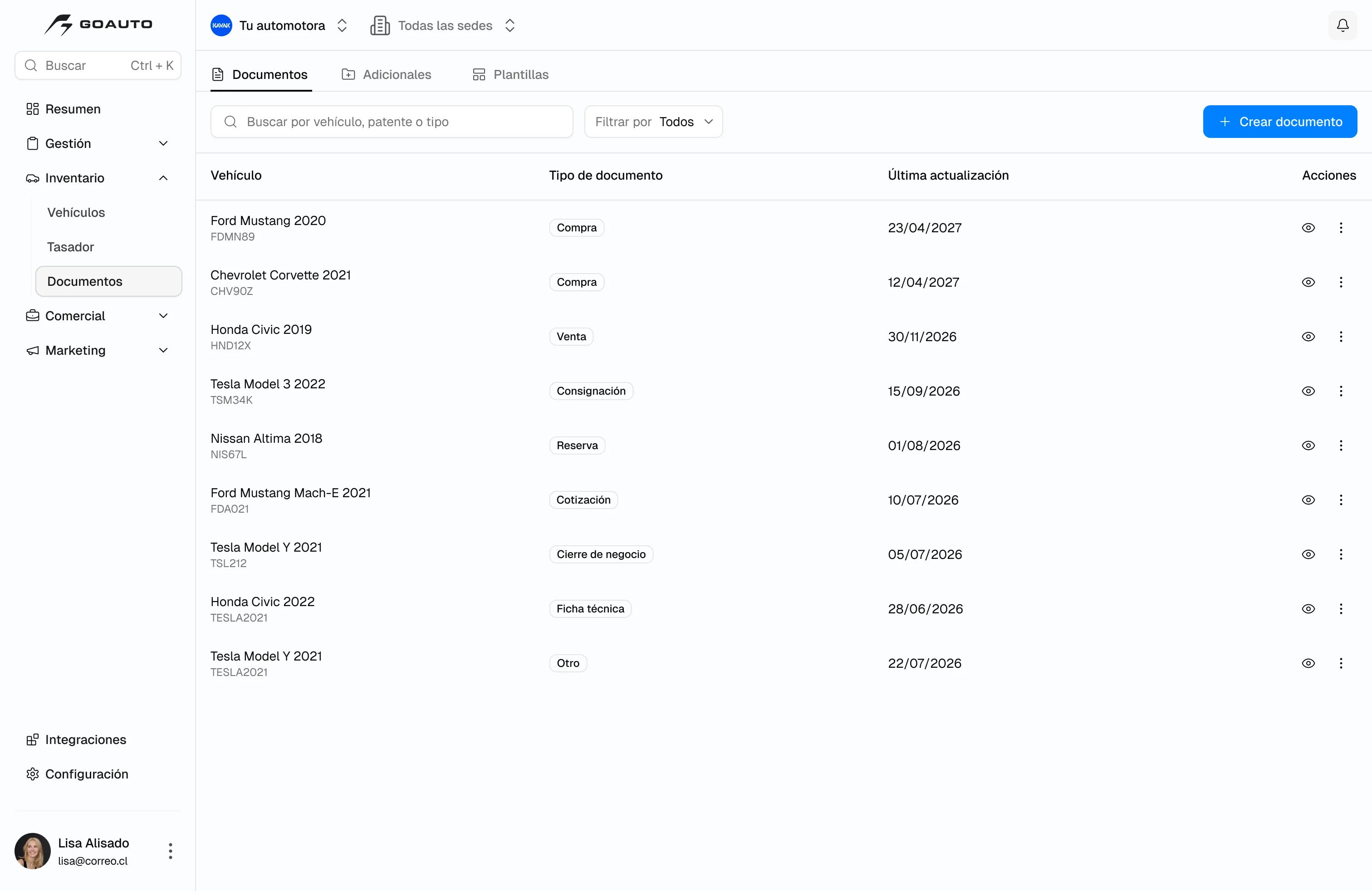Open more actions for Chevrolet Corvette 2021
Image resolution: width=1372 pixels, height=891 pixels.
pos(1341,282)
